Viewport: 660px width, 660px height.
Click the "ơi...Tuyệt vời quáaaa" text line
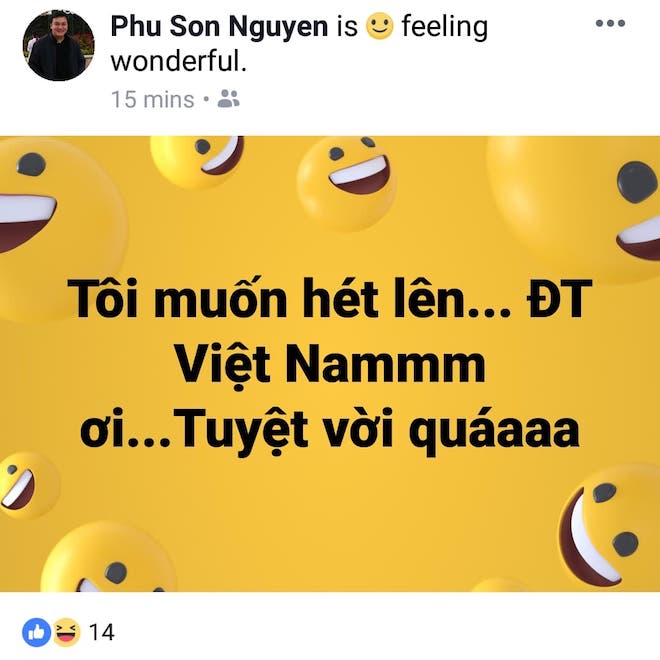click(x=329, y=406)
